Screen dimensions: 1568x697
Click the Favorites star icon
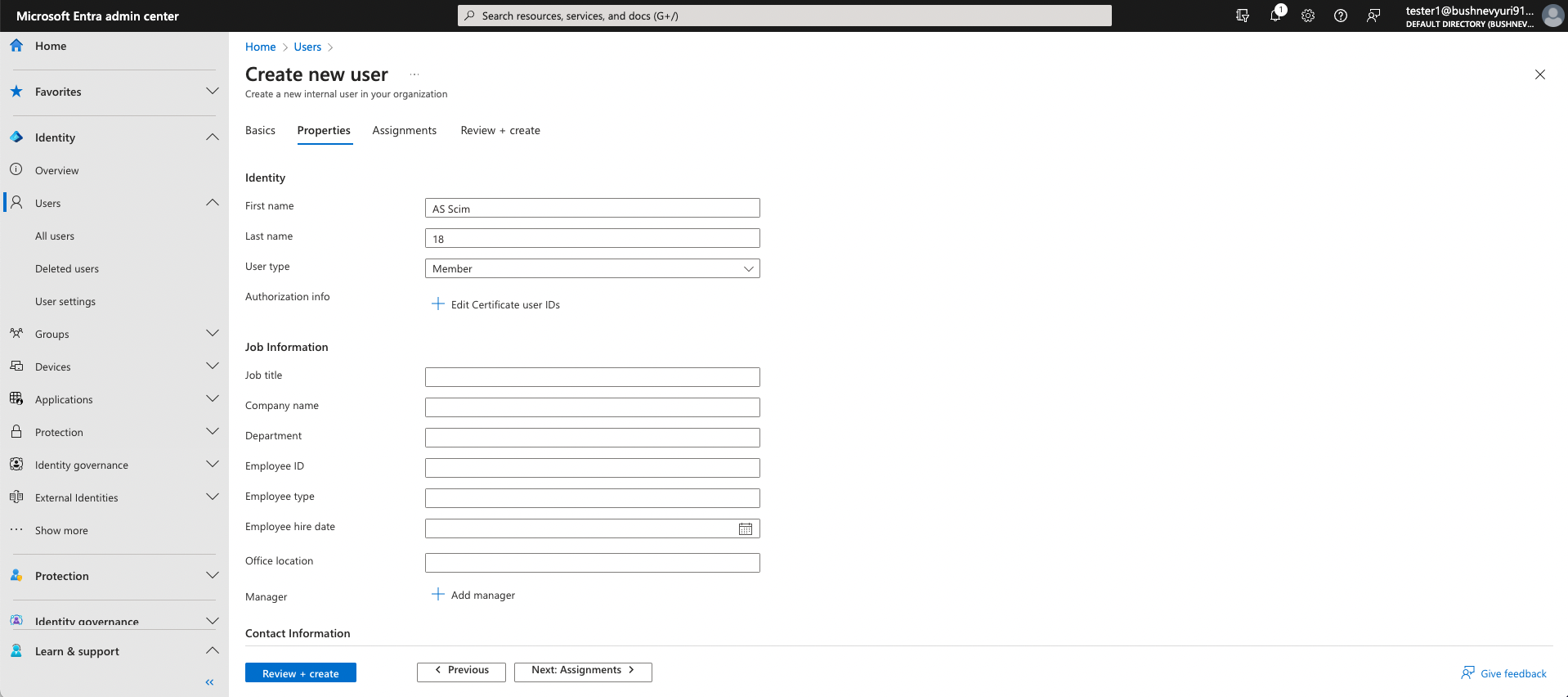16,92
